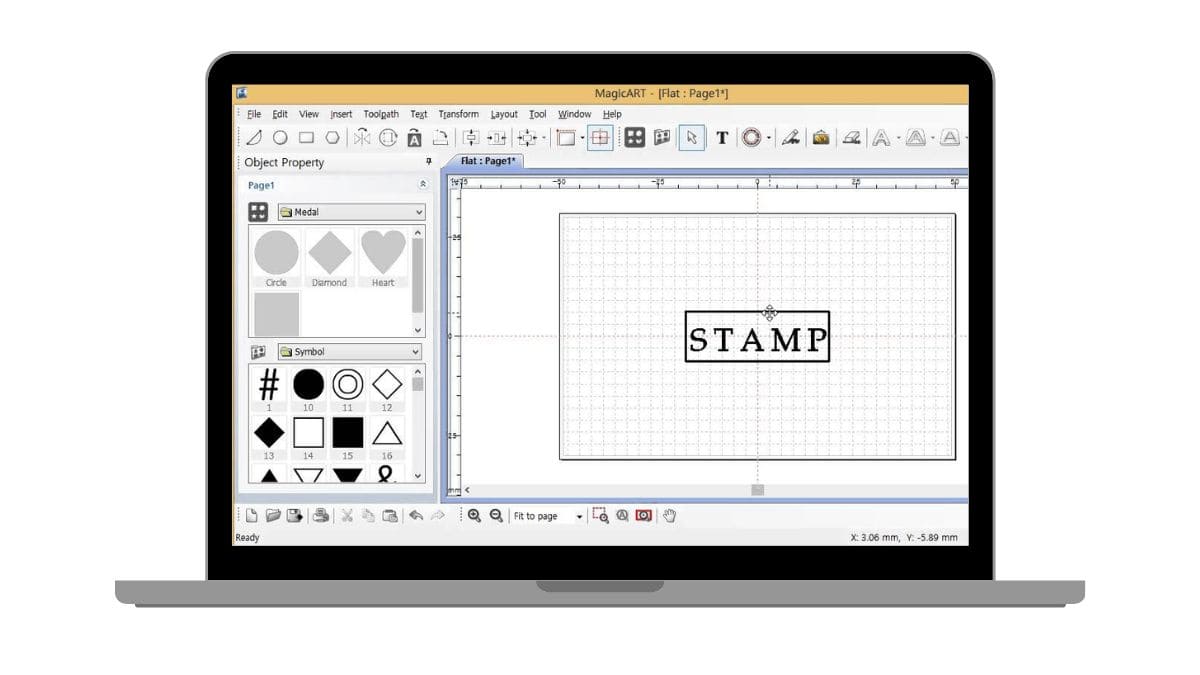Choose the selection arrow tool
The width and height of the screenshot is (1200, 675).
691,137
